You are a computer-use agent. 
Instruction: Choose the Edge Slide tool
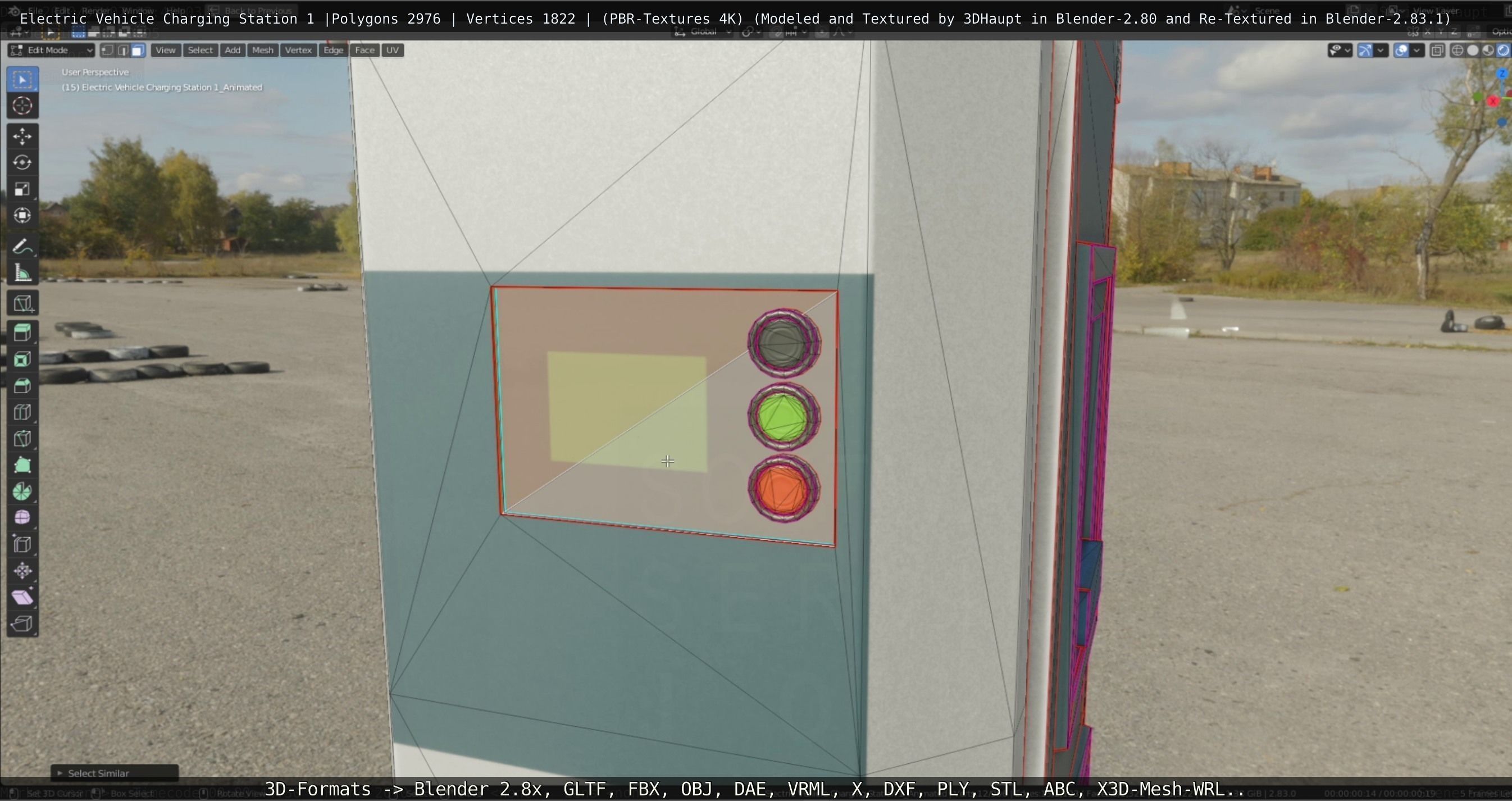coord(22,544)
